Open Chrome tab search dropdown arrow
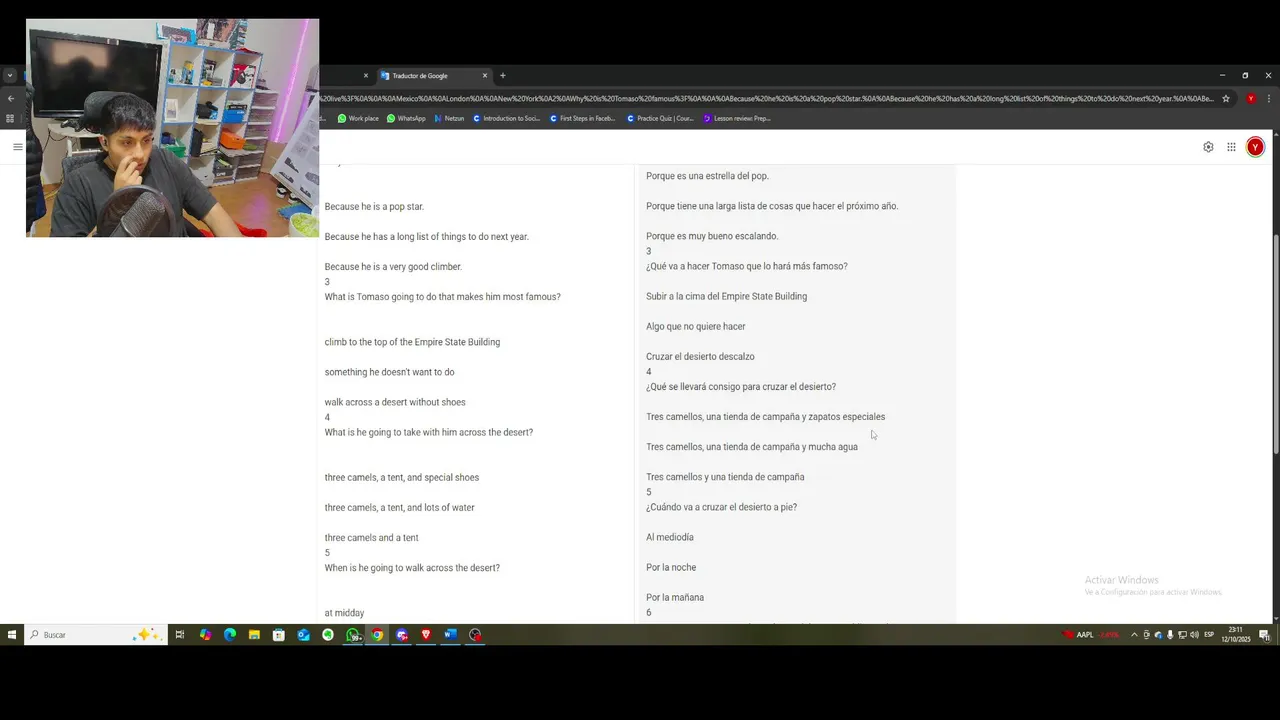Viewport: 1280px width, 720px height. click(x=9, y=76)
